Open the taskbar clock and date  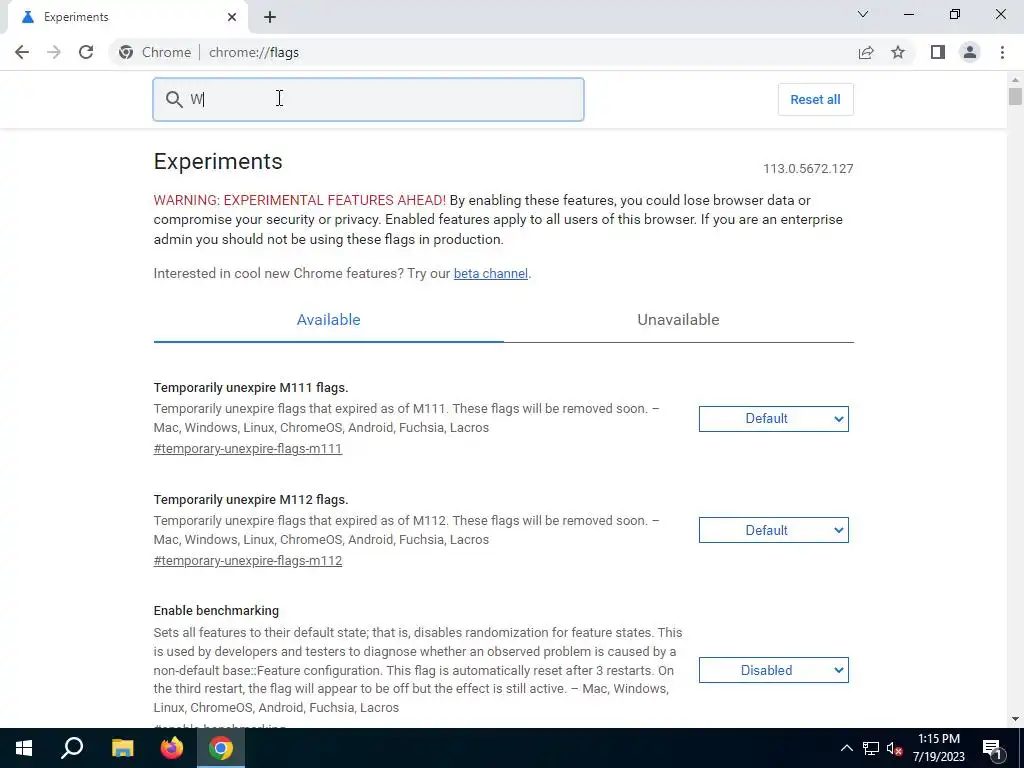pos(938,748)
